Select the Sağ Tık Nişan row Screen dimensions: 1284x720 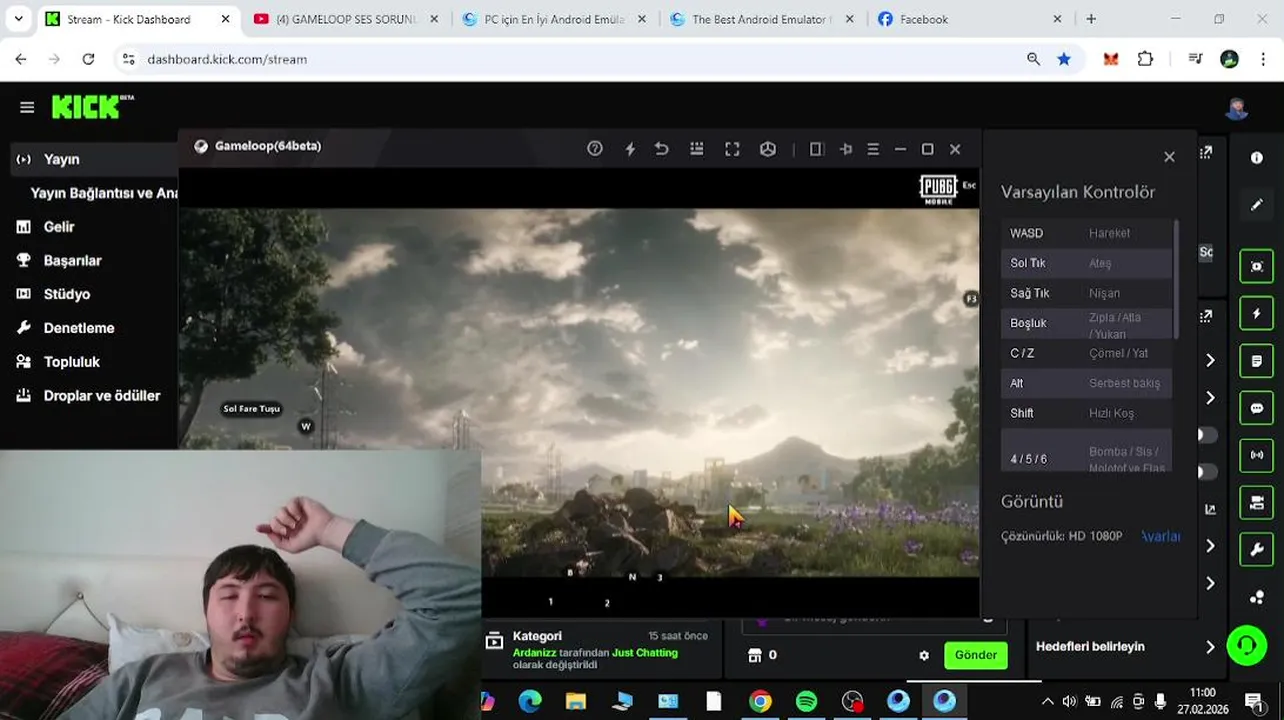tap(1086, 293)
